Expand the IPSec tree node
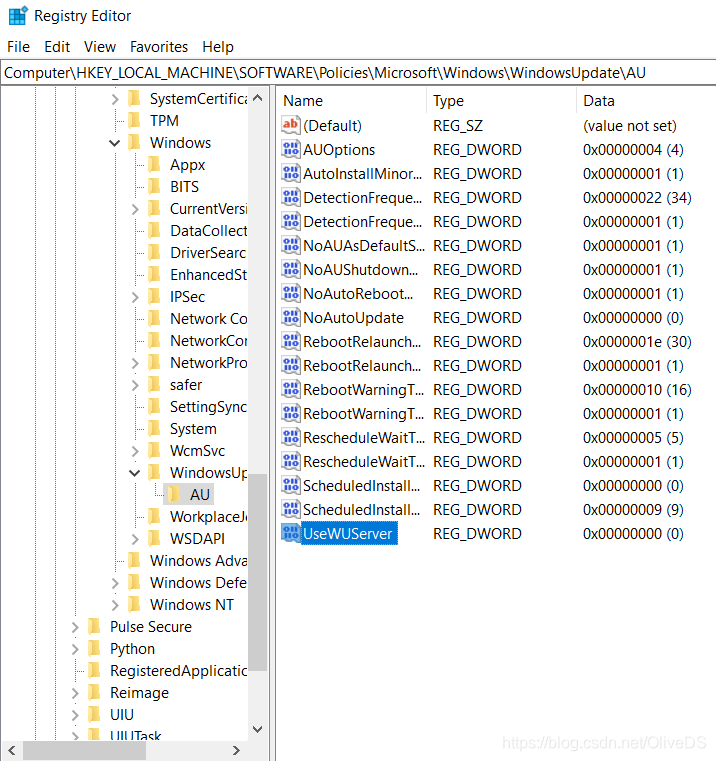The height and width of the screenshot is (761, 716). pos(135,297)
